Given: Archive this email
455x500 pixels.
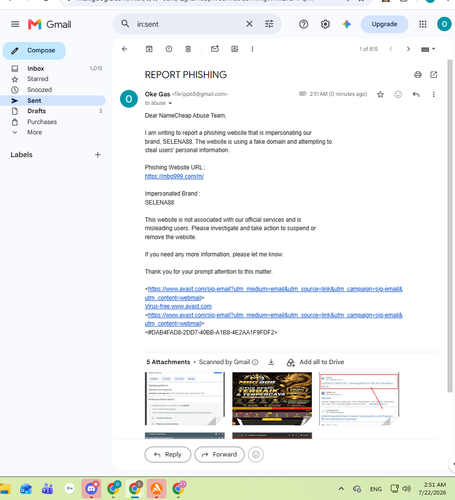Looking at the screenshot, I should click(149, 49).
